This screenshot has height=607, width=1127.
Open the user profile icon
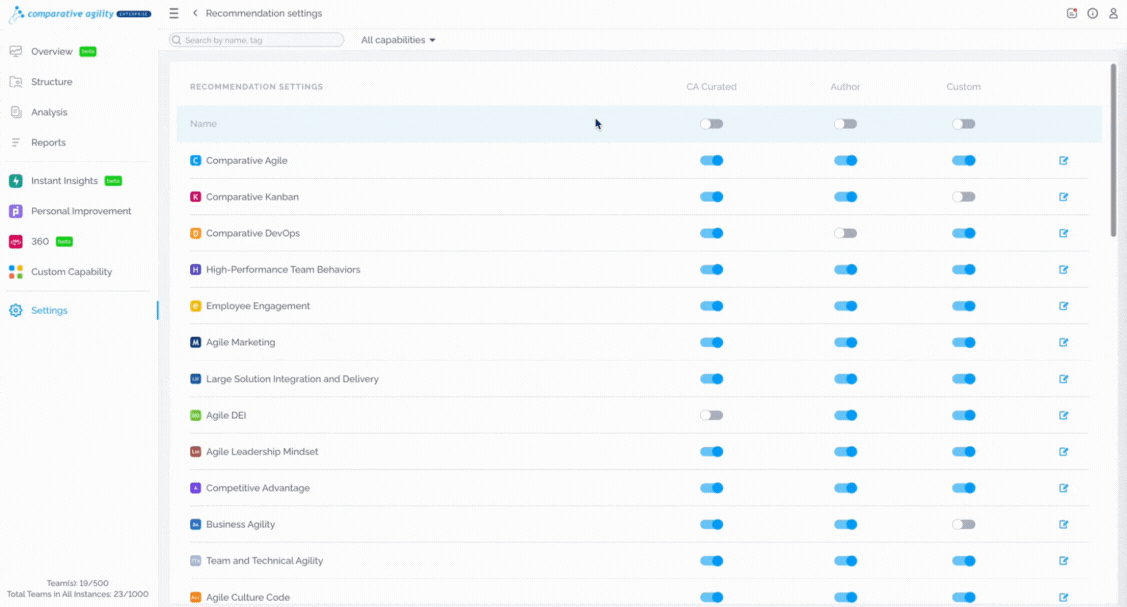click(1113, 14)
